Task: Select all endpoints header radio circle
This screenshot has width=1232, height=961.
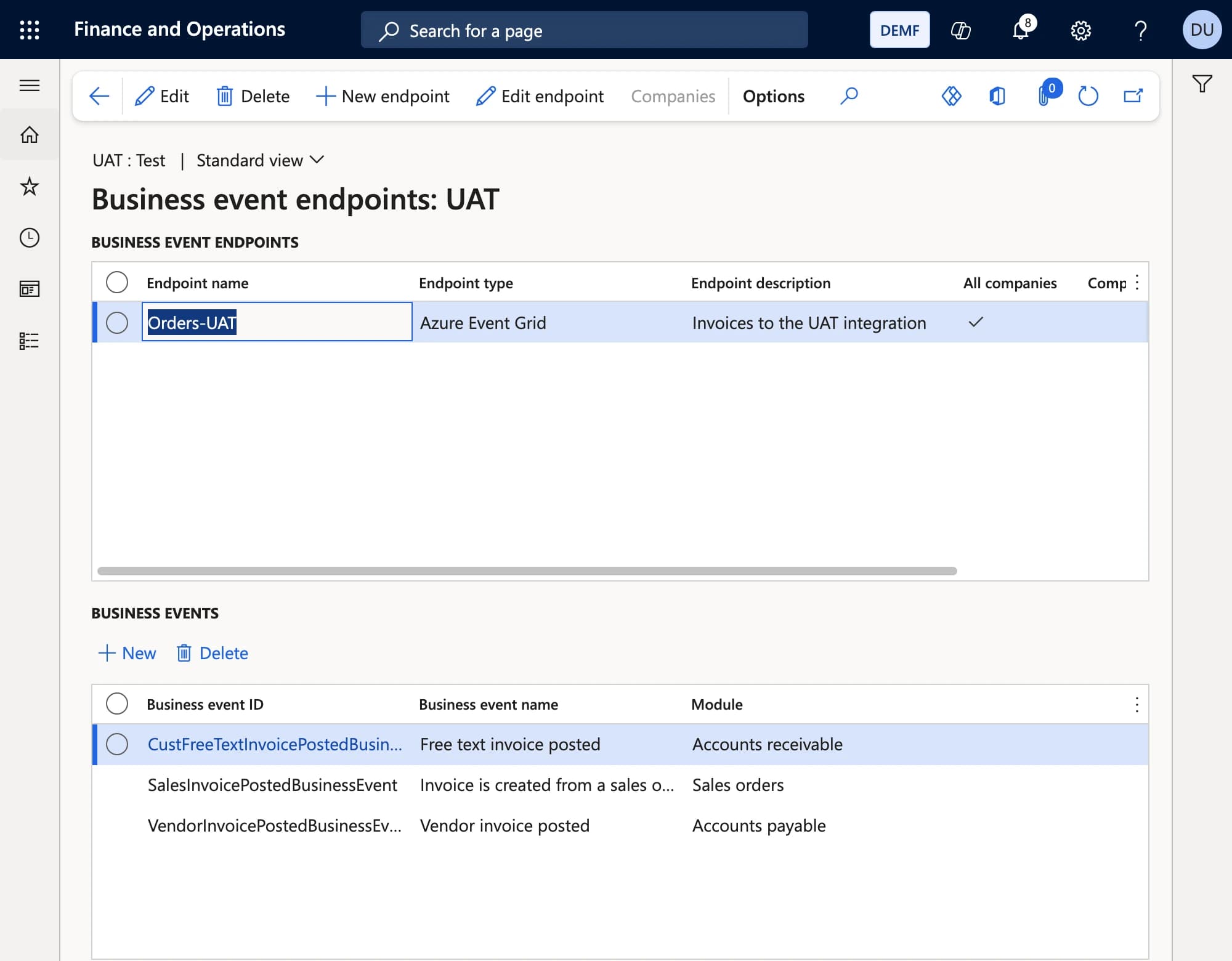Action: pos(117,283)
